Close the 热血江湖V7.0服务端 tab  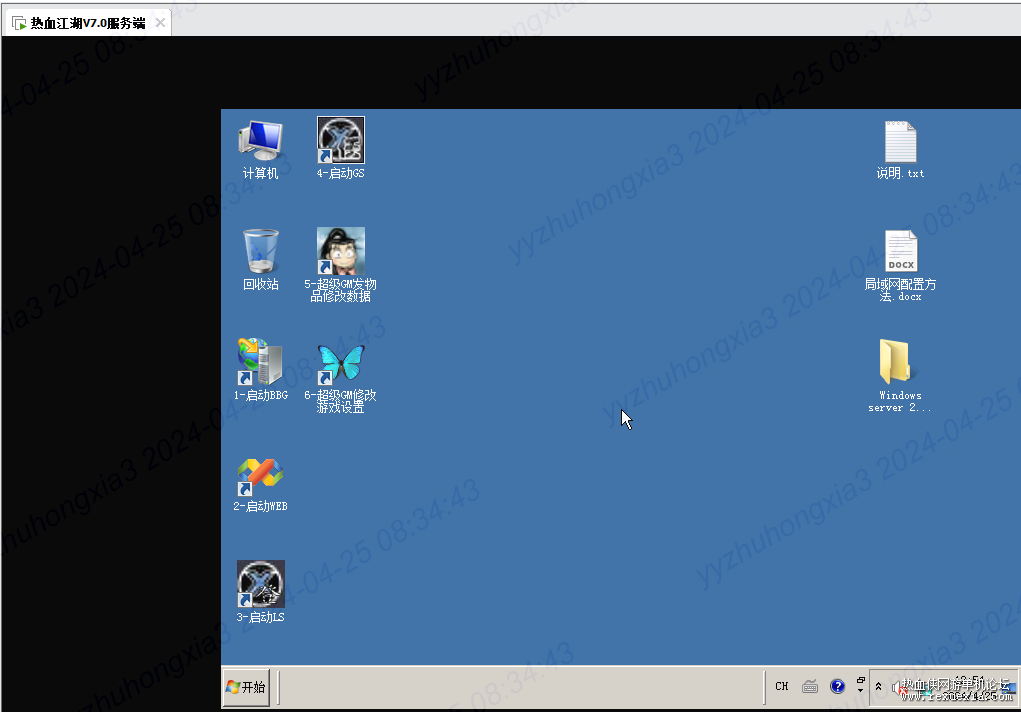(x=160, y=23)
